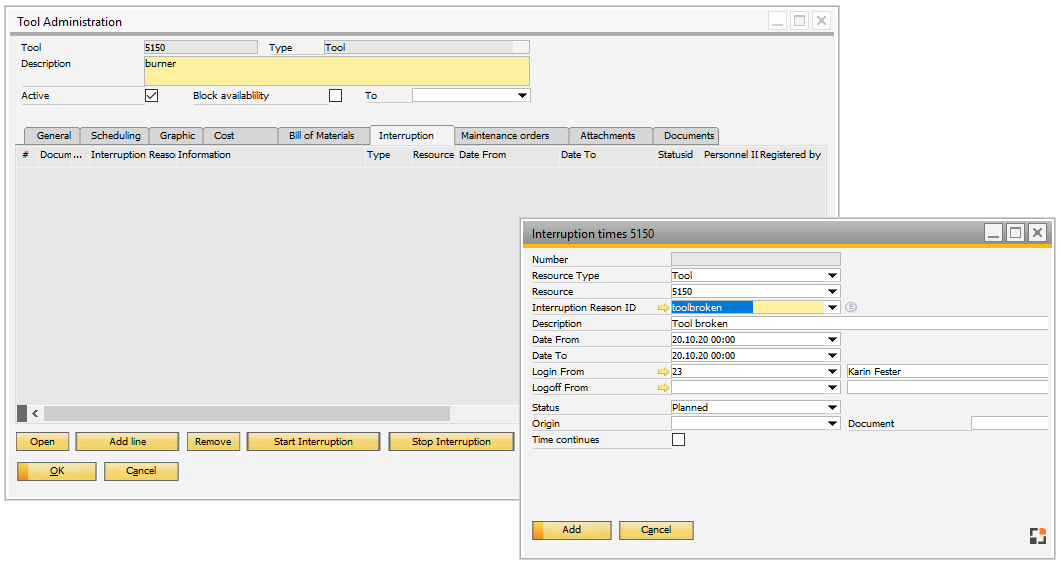The width and height of the screenshot is (1061, 566).
Task: Open the Date From dropdown
Action: pos(832,340)
